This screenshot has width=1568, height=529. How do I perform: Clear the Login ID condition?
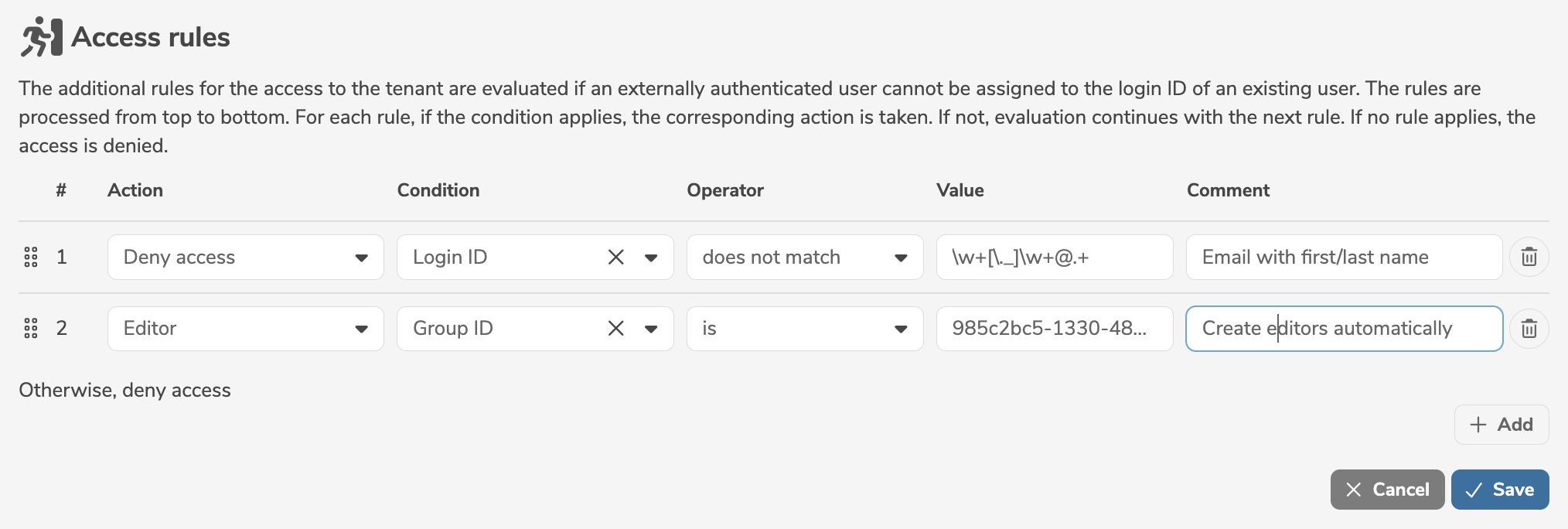point(615,257)
